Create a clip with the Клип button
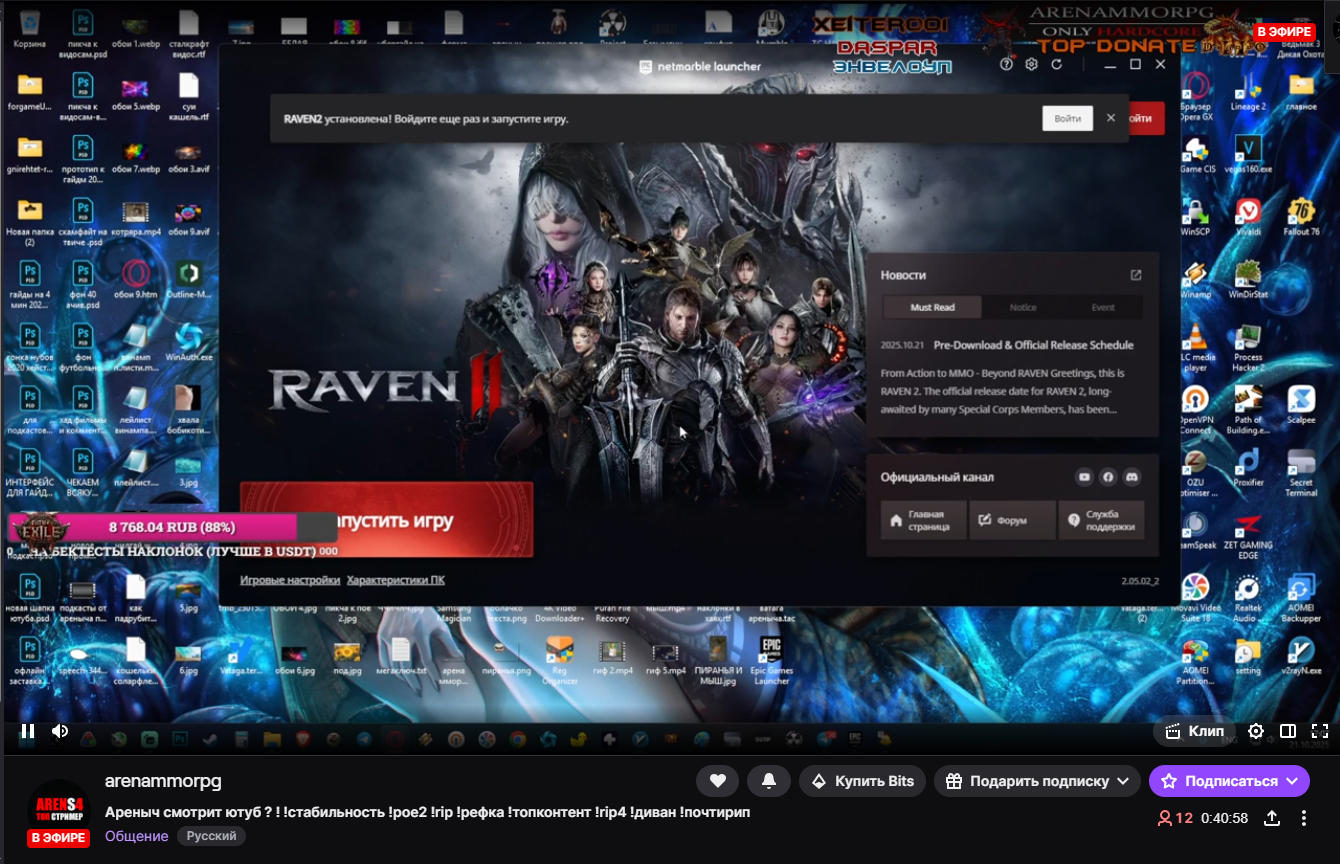1340x864 pixels. 1195,731
